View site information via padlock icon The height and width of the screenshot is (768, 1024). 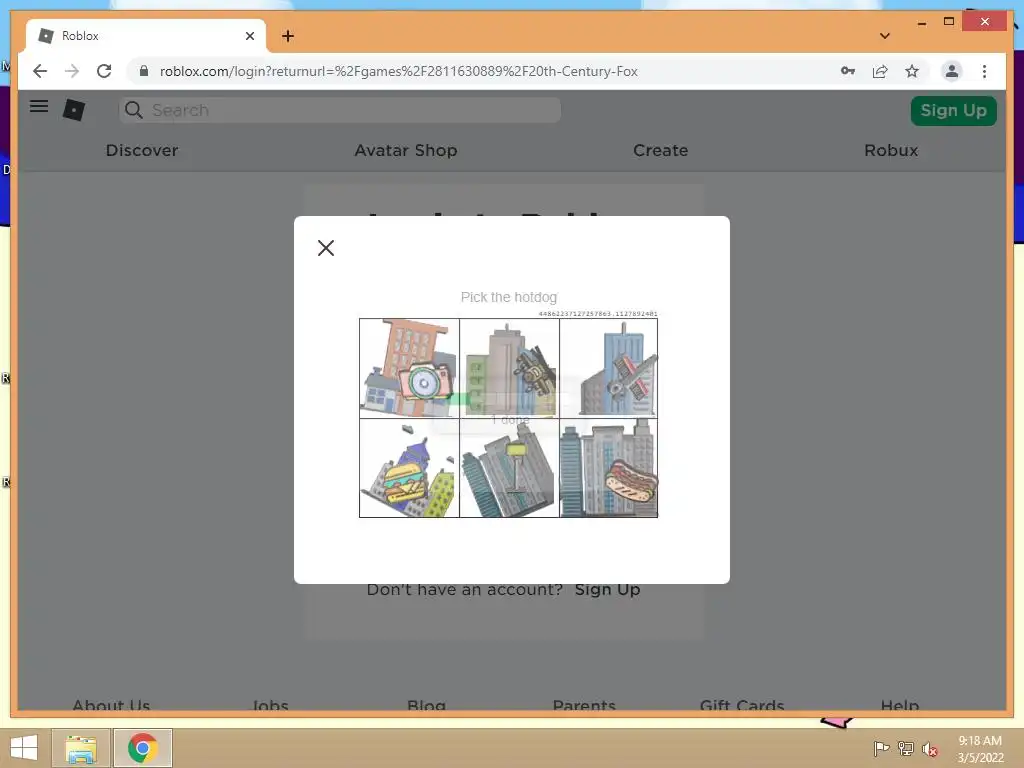[x=144, y=71]
